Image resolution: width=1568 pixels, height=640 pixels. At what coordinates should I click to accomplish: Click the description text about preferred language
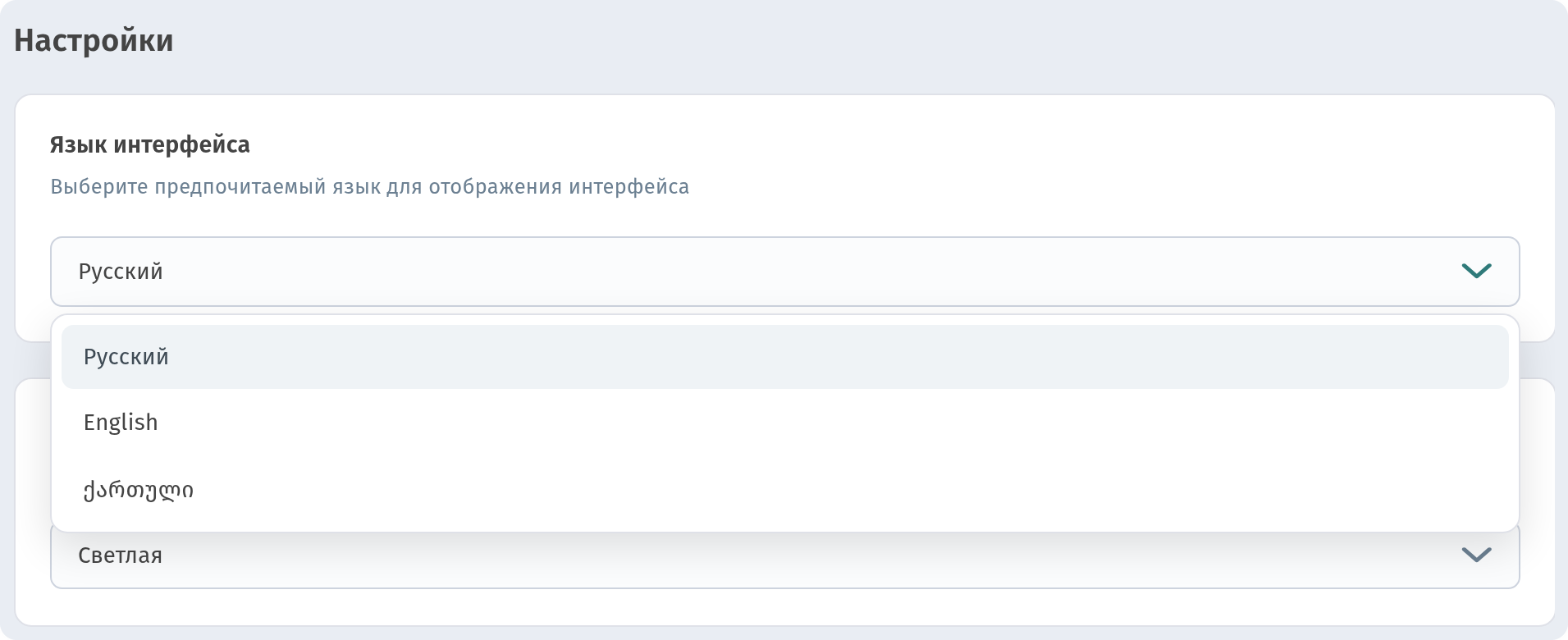point(370,187)
